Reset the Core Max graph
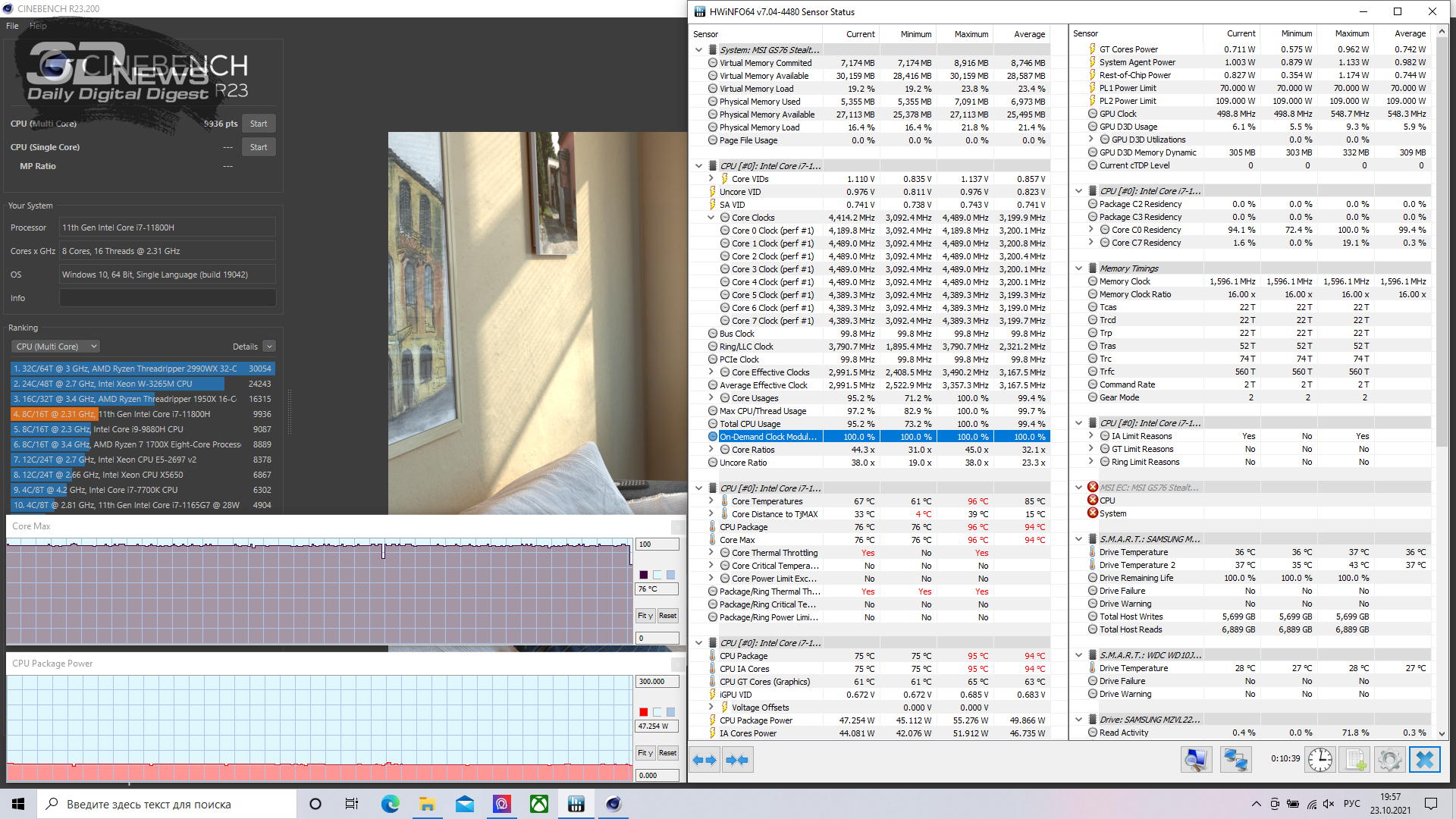The height and width of the screenshot is (819, 1456). tap(667, 616)
